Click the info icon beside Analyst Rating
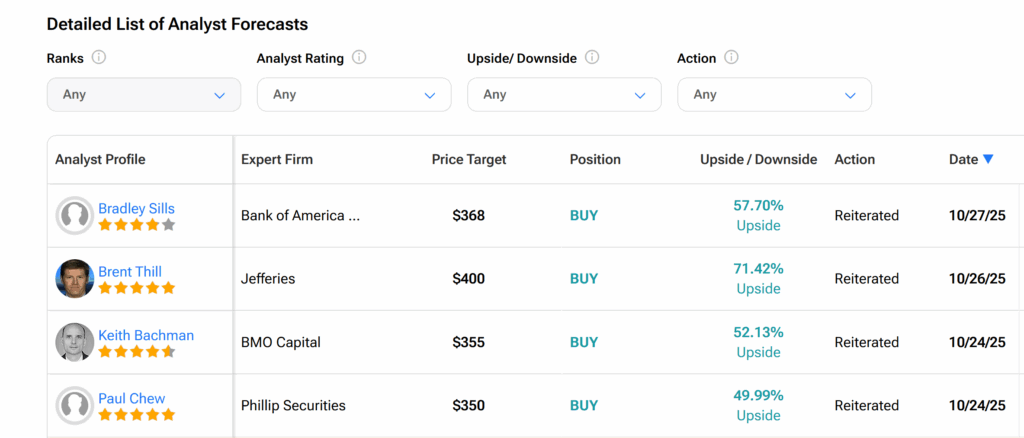 (x=359, y=57)
